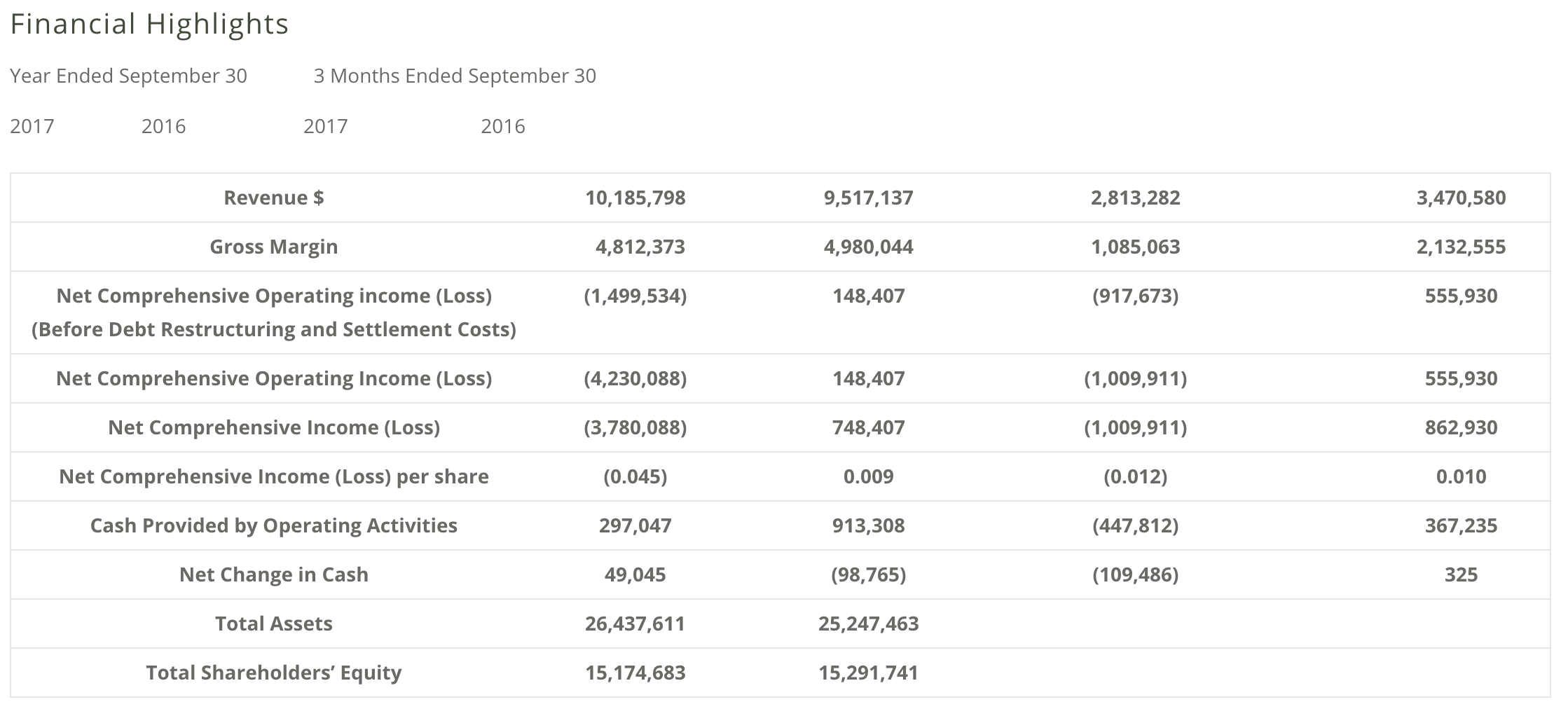This screenshot has width=1568, height=716.
Task: Click the Total Assets value 26,437,611
Action: 635,624
